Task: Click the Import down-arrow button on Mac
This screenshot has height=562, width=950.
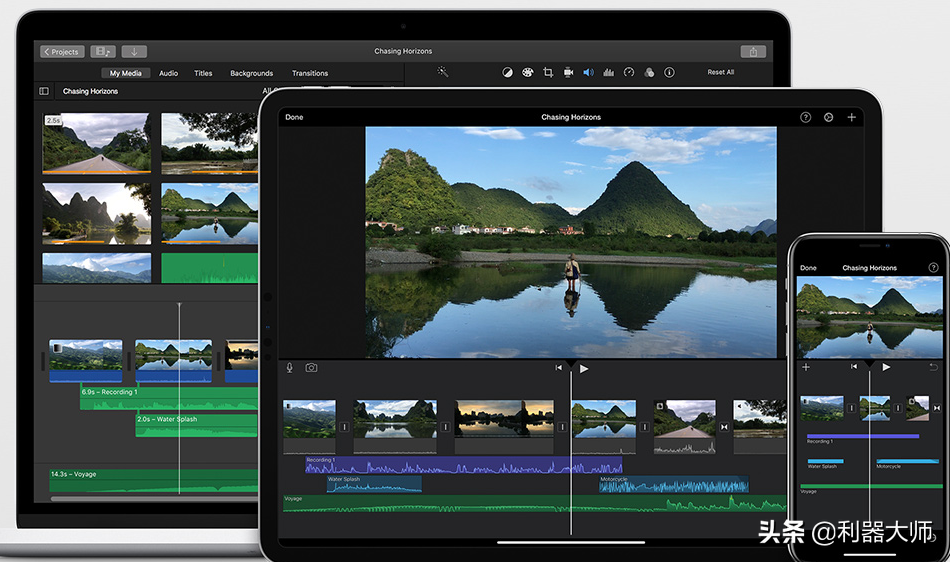Action: coord(134,51)
